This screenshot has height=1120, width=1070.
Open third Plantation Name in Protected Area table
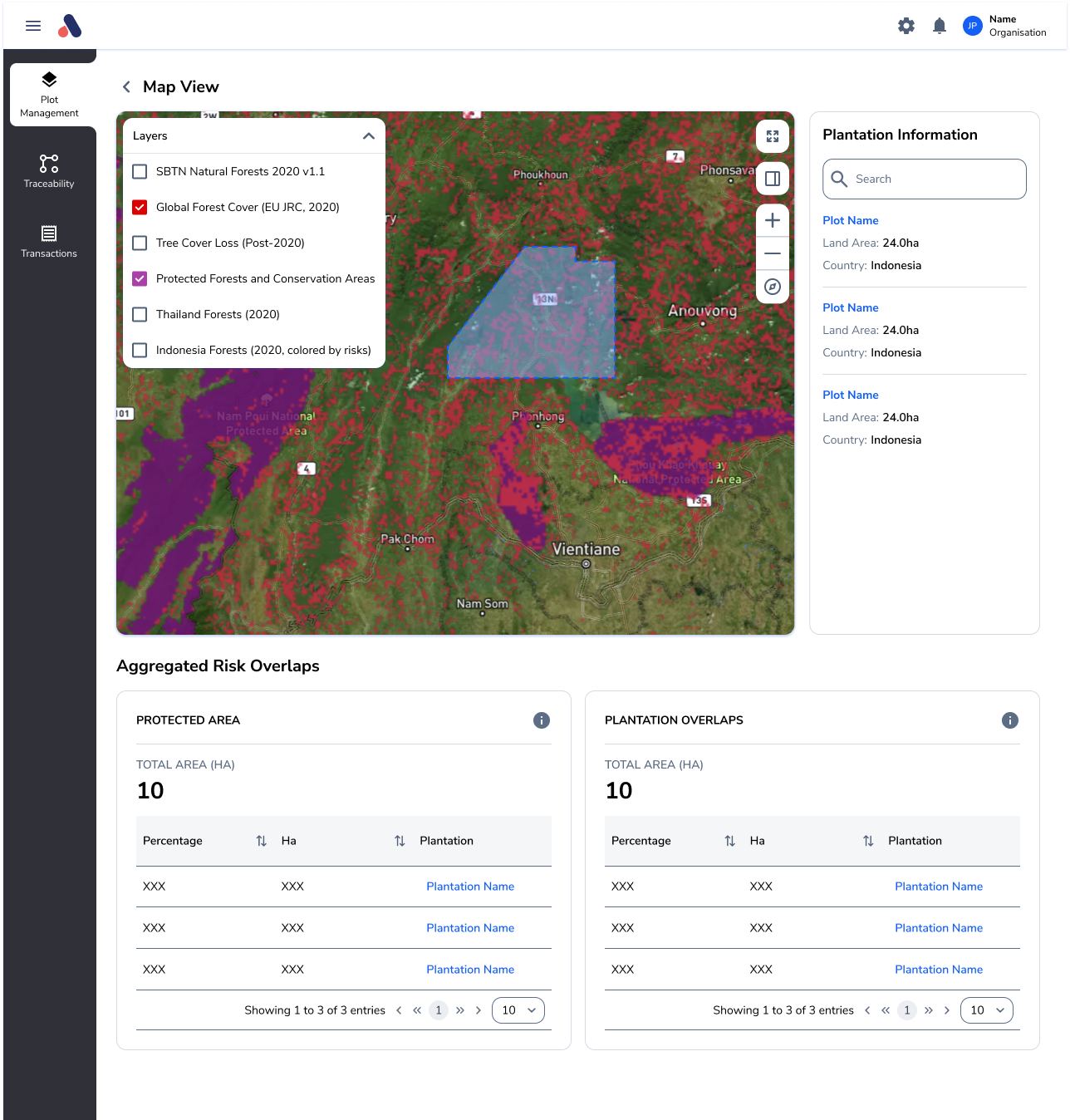point(470,970)
